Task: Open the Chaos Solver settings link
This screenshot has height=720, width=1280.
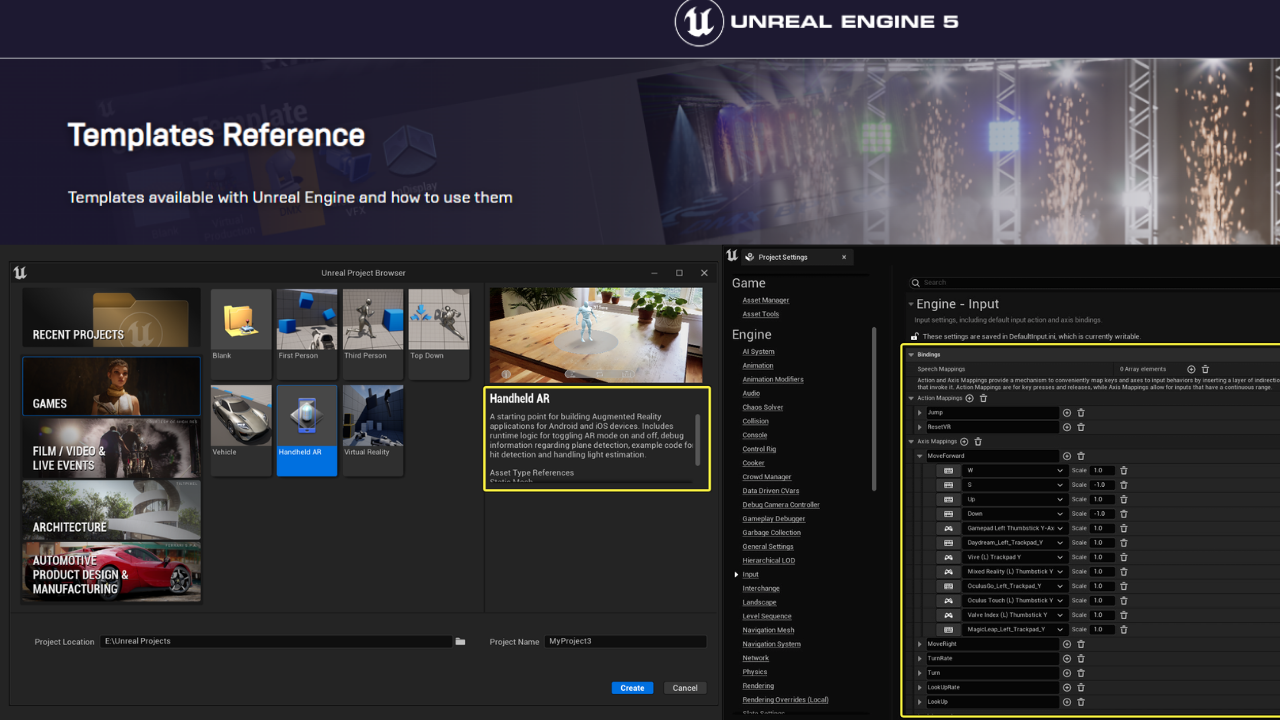Action: pyautogui.click(x=762, y=407)
